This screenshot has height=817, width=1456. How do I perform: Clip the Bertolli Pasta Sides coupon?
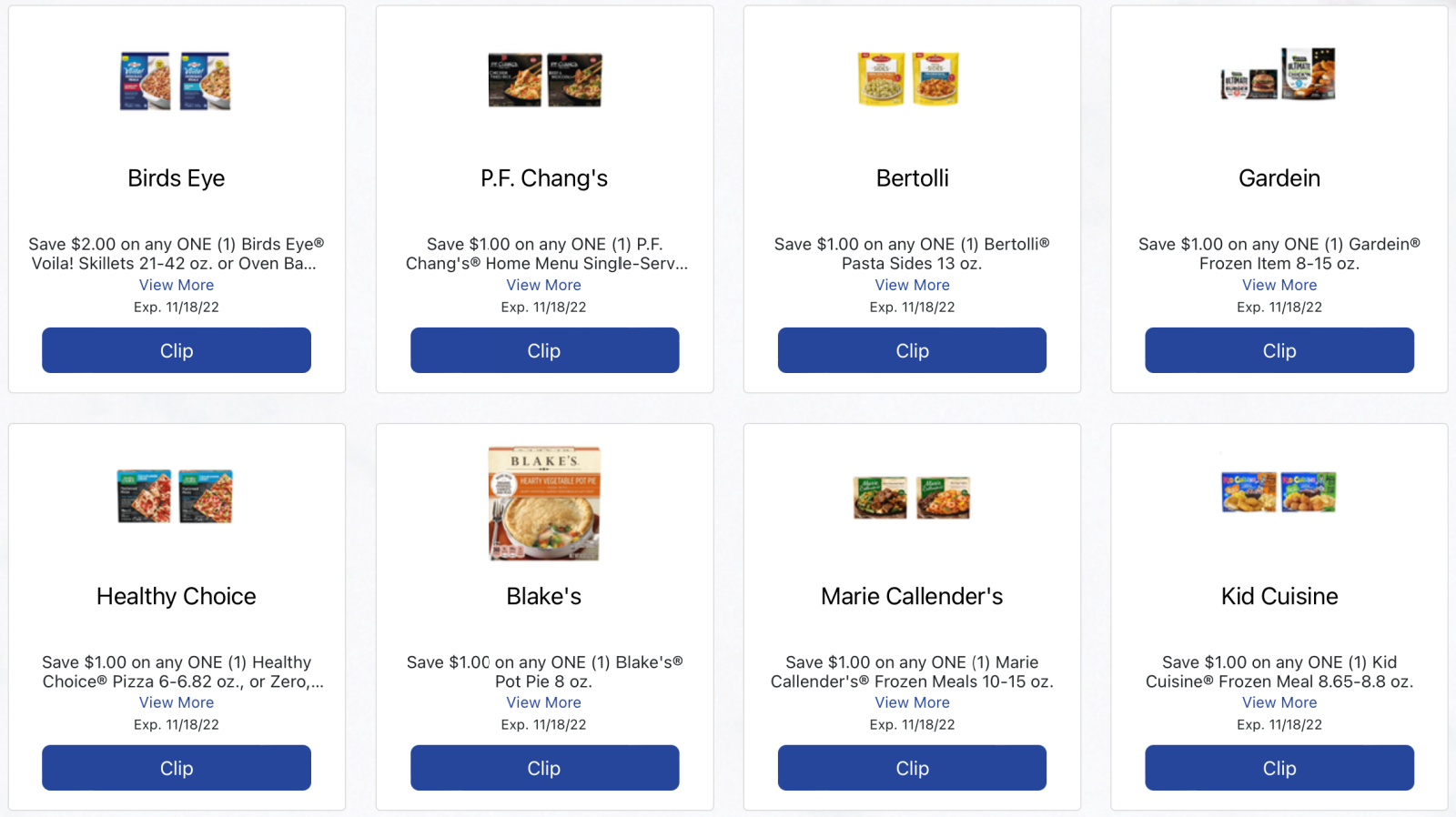click(912, 350)
